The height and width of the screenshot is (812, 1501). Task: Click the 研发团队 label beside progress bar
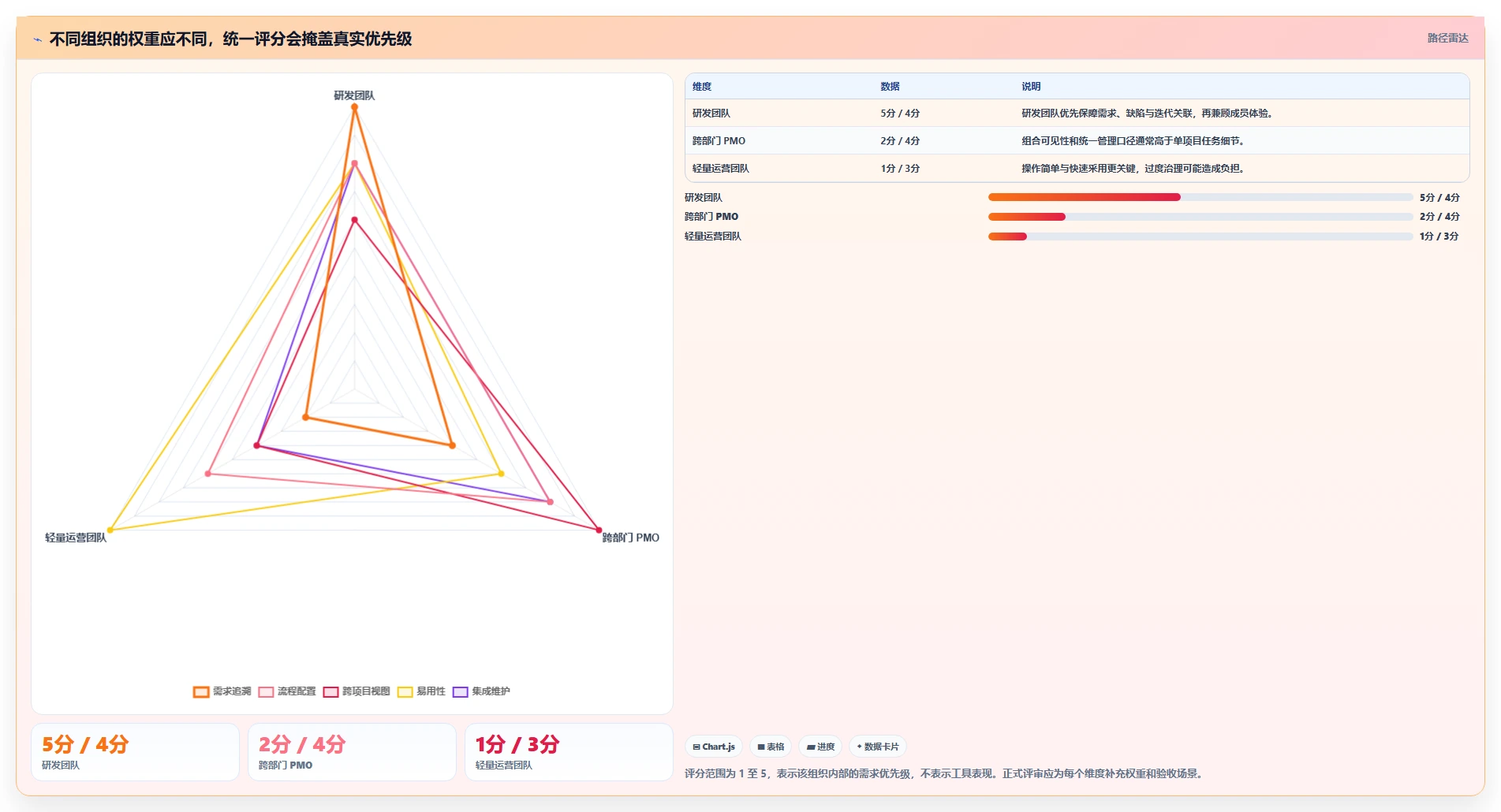point(704,198)
